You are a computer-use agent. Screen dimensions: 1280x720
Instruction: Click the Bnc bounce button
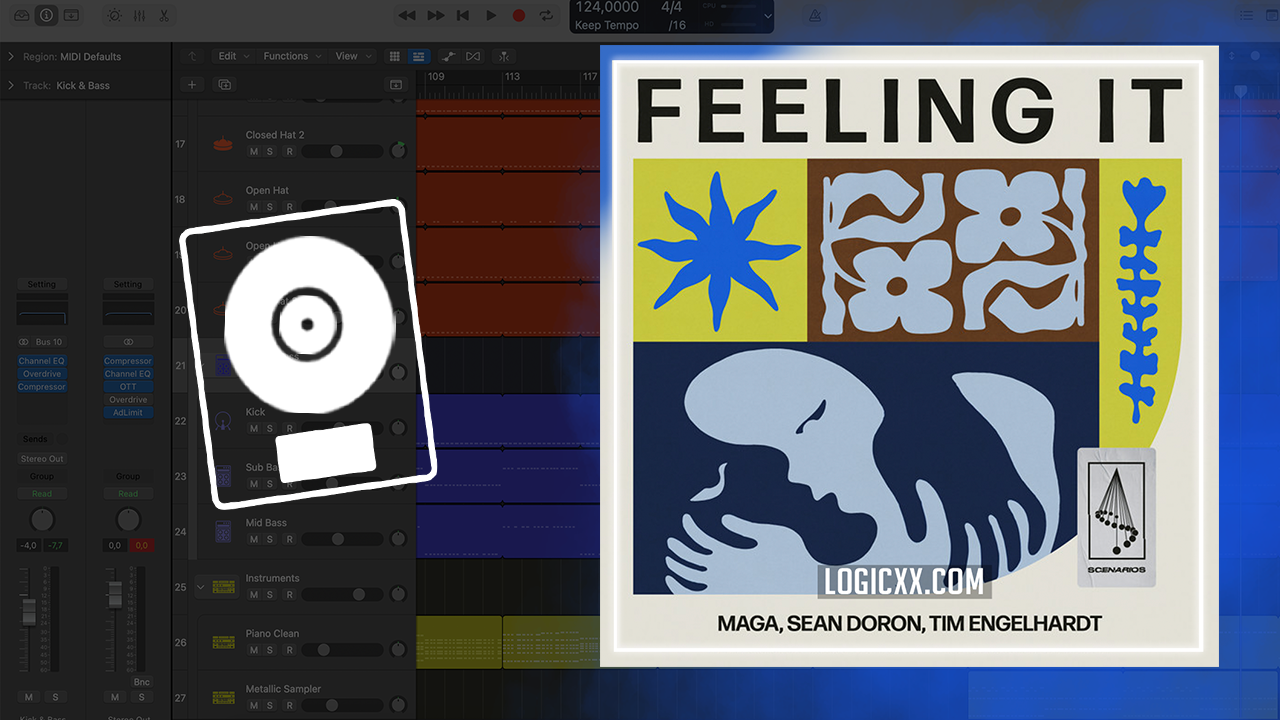(x=141, y=681)
